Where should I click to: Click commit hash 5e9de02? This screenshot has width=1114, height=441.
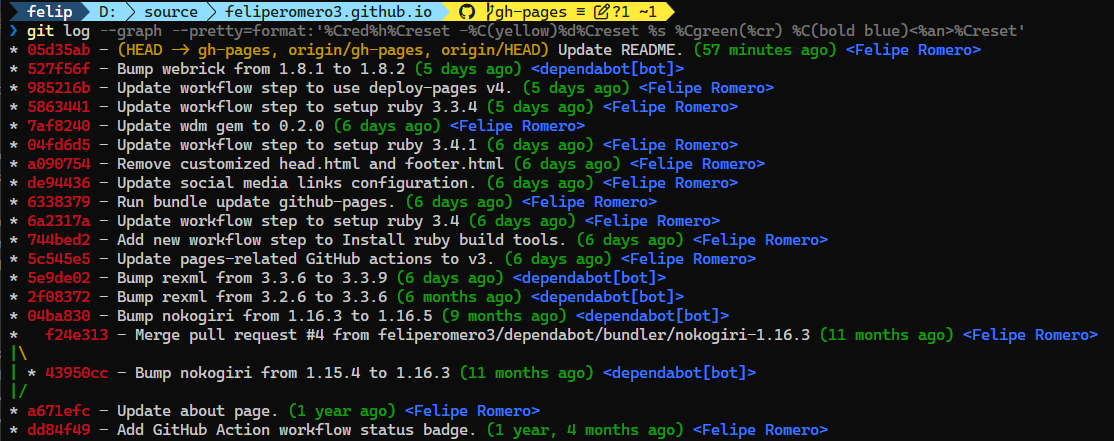(58, 278)
